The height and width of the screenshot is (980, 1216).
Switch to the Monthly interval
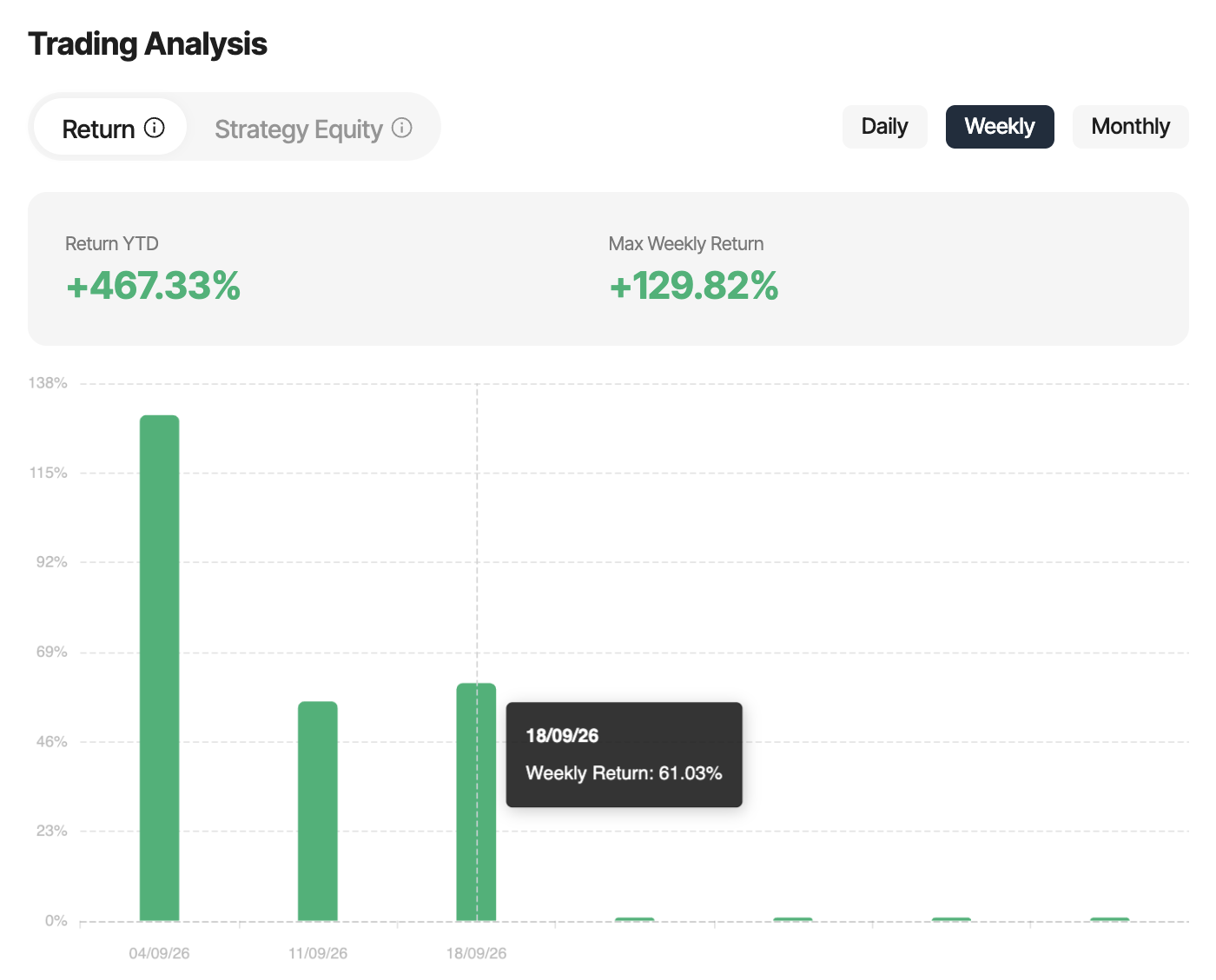(1131, 127)
